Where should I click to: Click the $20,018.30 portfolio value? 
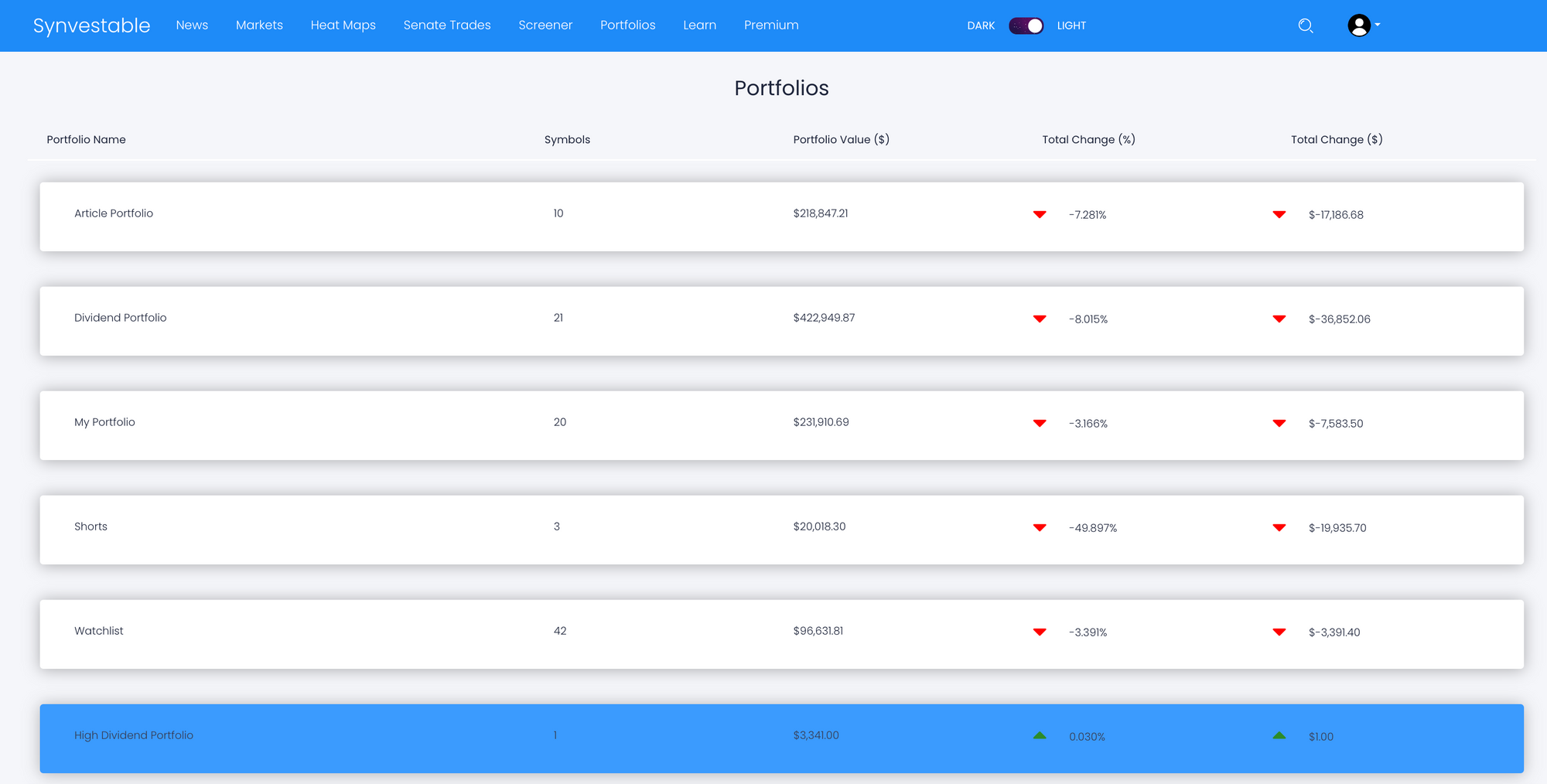click(819, 527)
